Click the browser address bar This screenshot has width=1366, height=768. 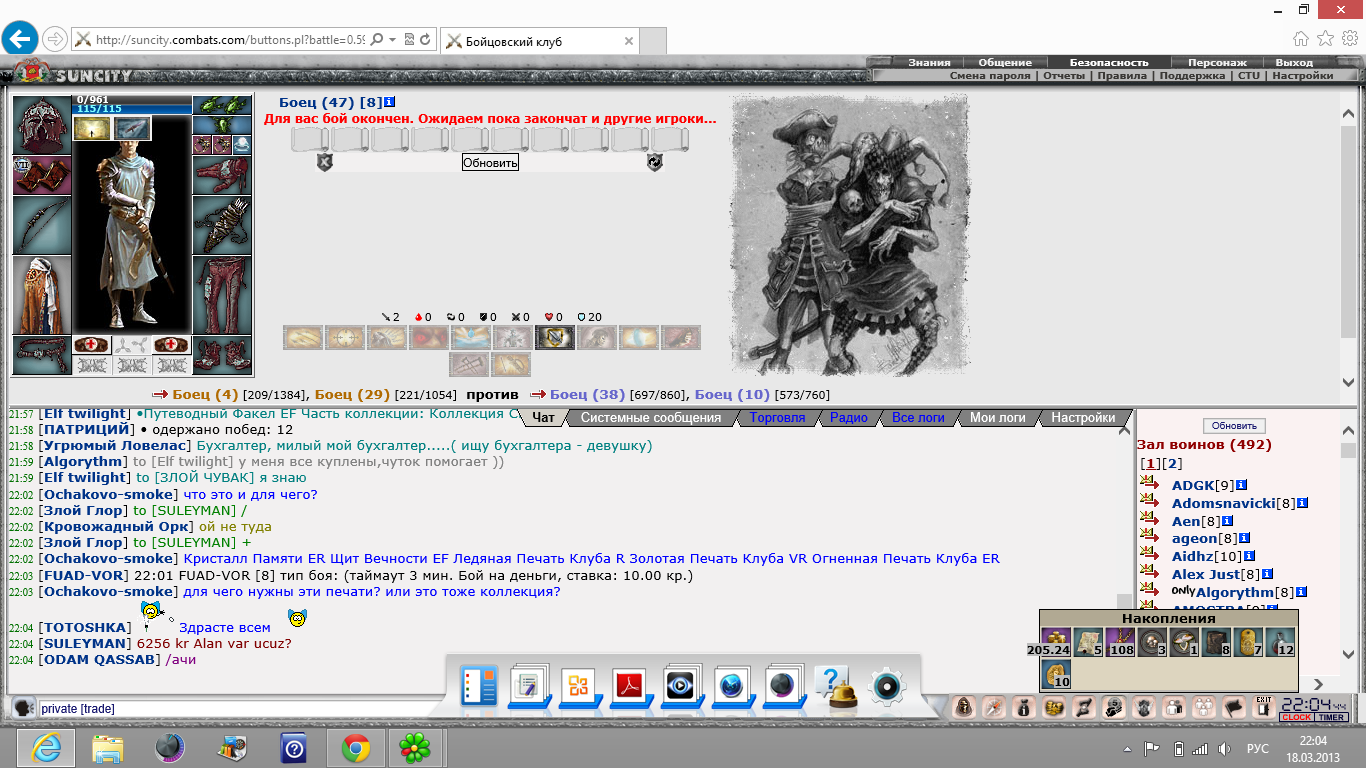coord(230,40)
